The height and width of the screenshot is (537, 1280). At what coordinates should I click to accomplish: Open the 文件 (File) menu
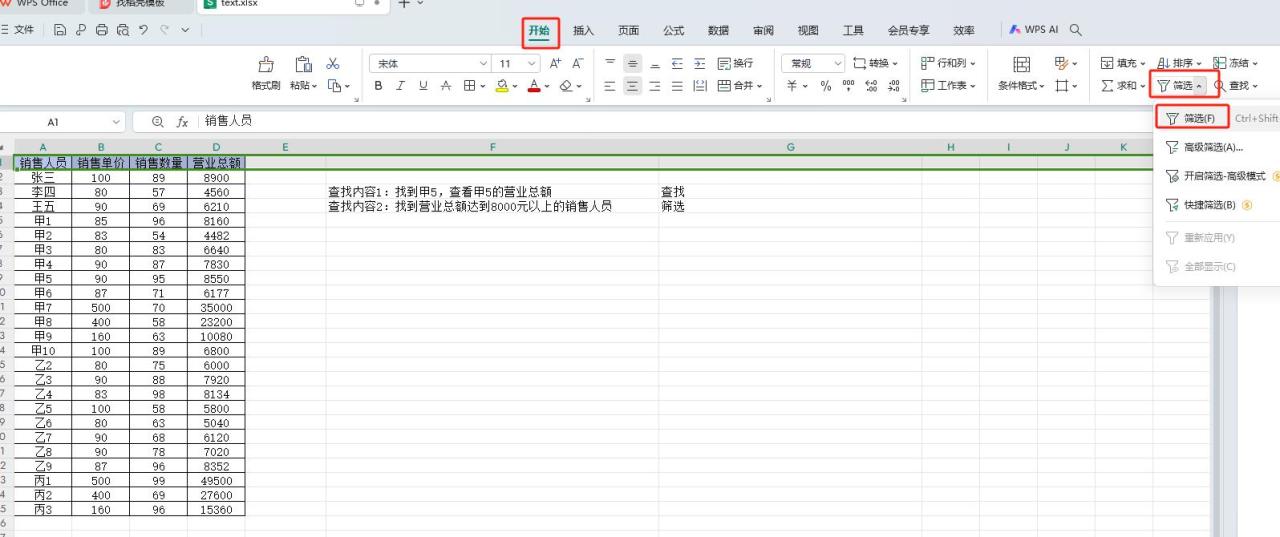click(17, 30)
